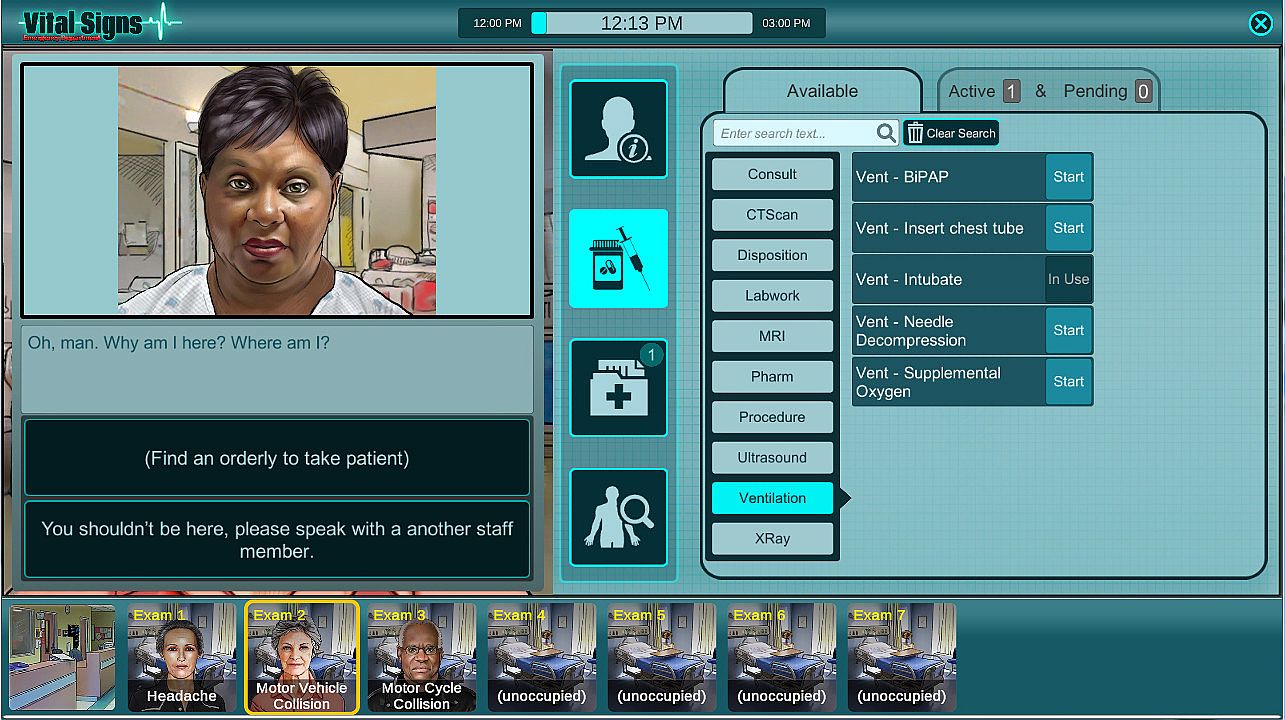
Task: Start Vent - Supplemental Oxygen
Action: click(x=1068, y=381)
